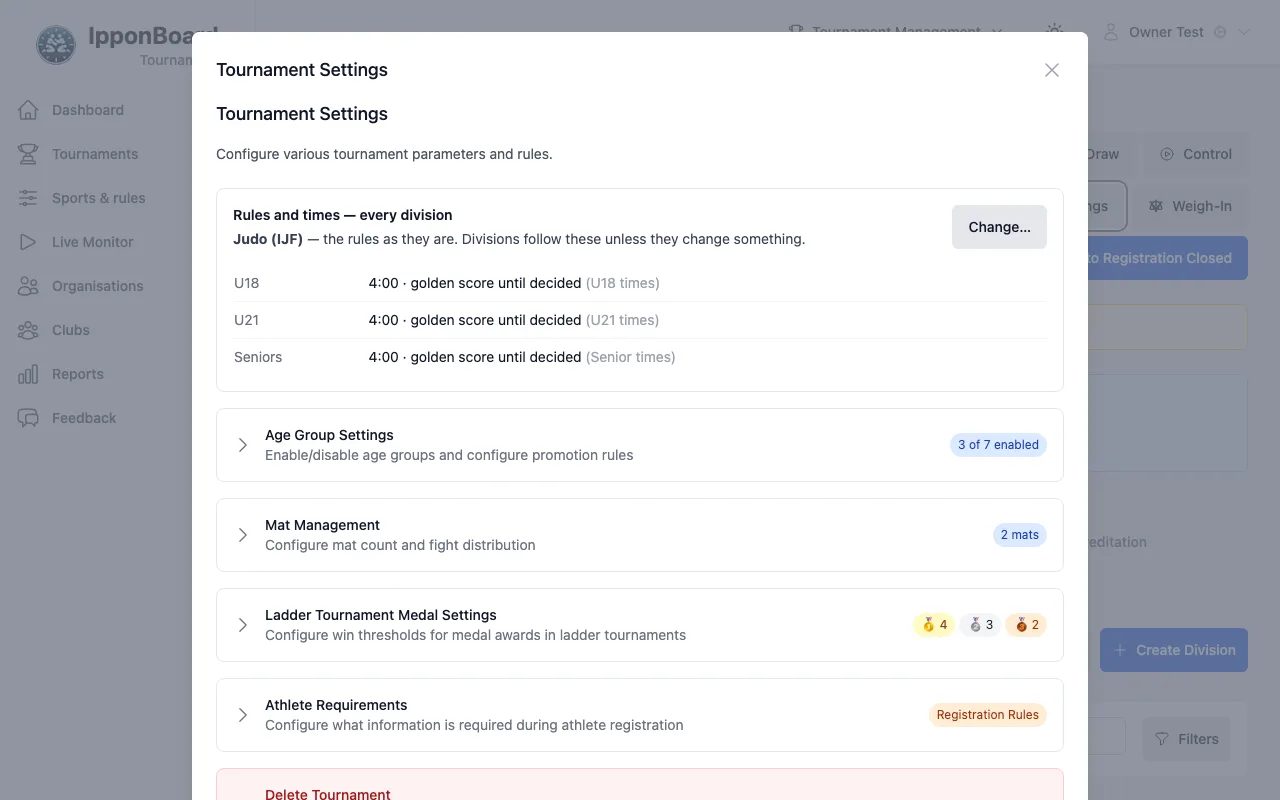
Task: Click the Dashboard home icon in sidebar
Action: (28, 110)
